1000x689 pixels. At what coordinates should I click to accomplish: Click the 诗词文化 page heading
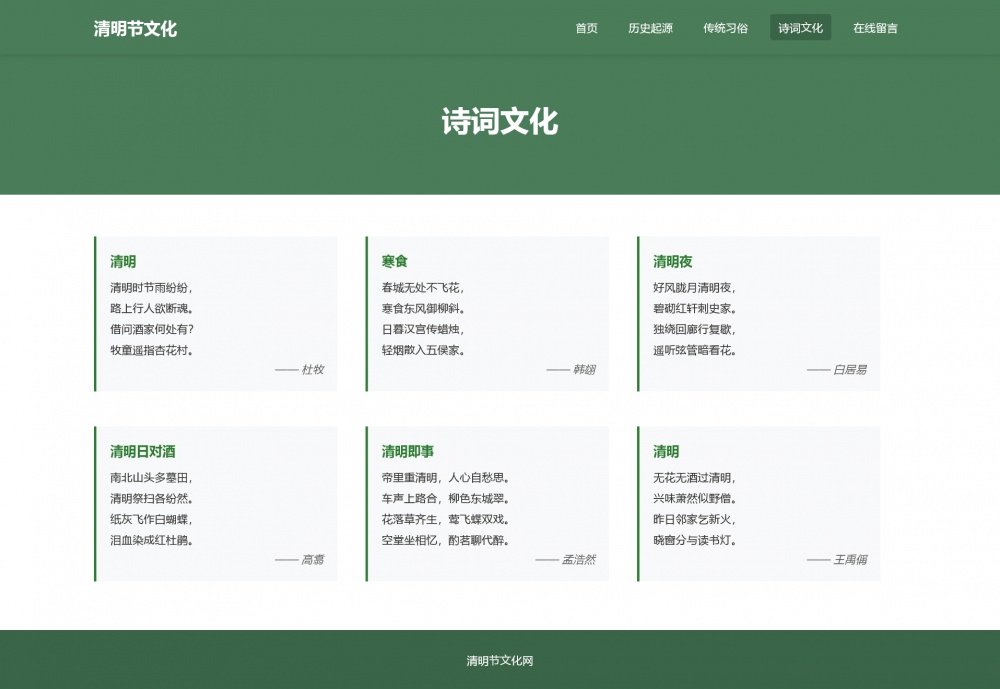pos(500,122)
